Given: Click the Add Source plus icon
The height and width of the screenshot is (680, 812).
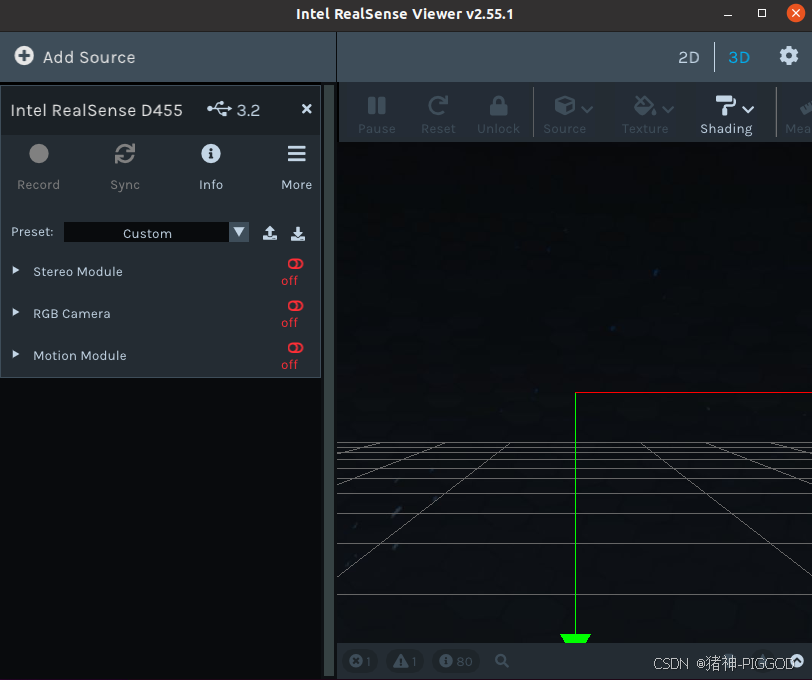Looking at the screenshot, I should (24, 56).
